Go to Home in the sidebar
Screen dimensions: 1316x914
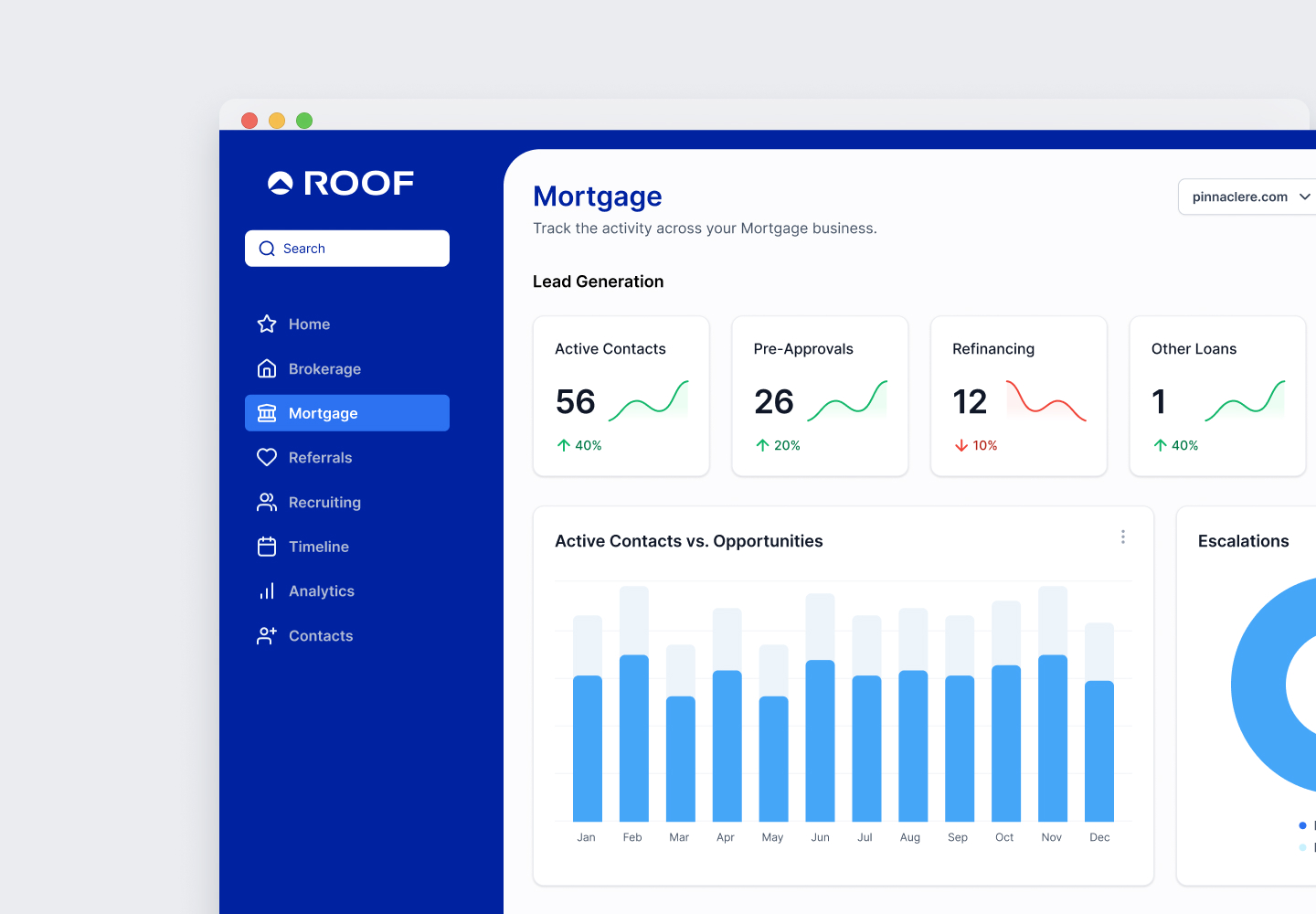pyautogui.click(x=347, y=324)
